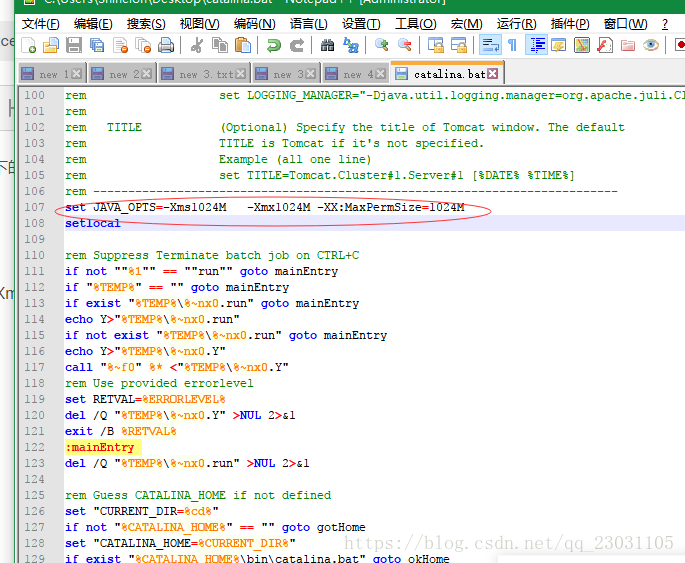685x563 pixels.
Task: Click the Save All toolbar icon
Action: click(x=97, y=45)
